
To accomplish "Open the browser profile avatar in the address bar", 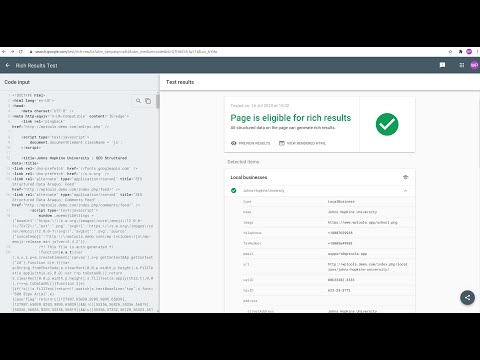I will [x=469, y=52].
